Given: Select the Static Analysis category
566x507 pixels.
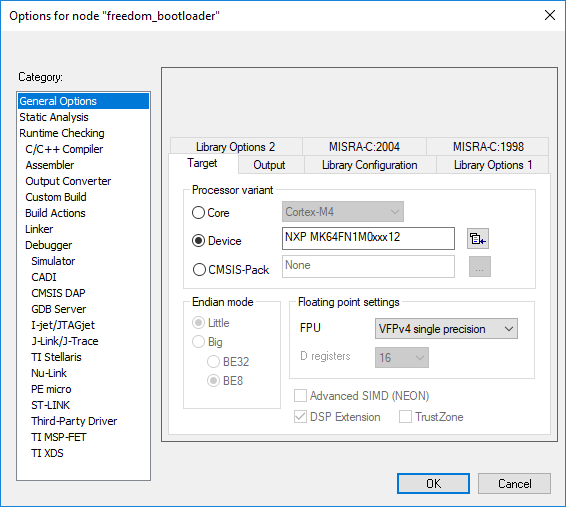Looking at the screenshot, I should point(54,117).
